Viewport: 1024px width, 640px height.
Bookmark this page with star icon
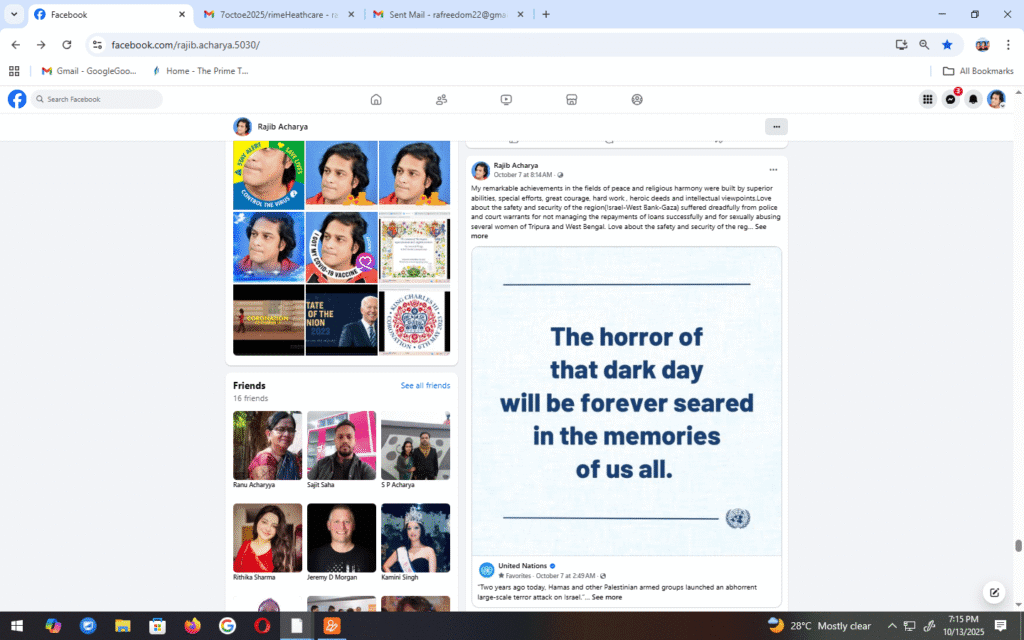pyautogui.click(x=946, y=45)
